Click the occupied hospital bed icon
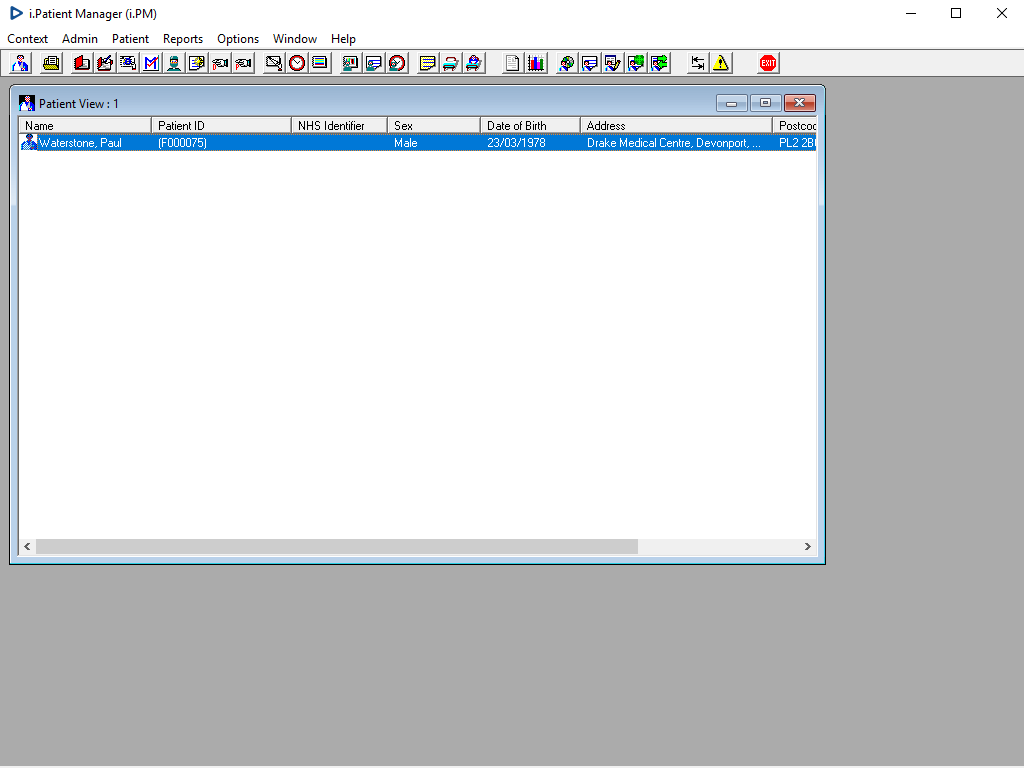The image size is (1024, 768). (473, 63)
